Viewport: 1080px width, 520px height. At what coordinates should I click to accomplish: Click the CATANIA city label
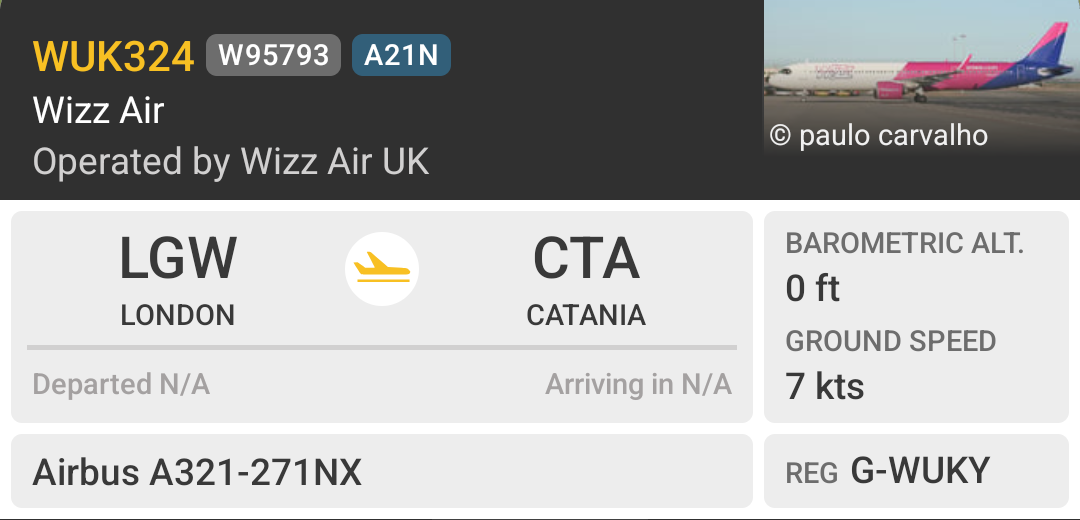click(x=586, y=315)
